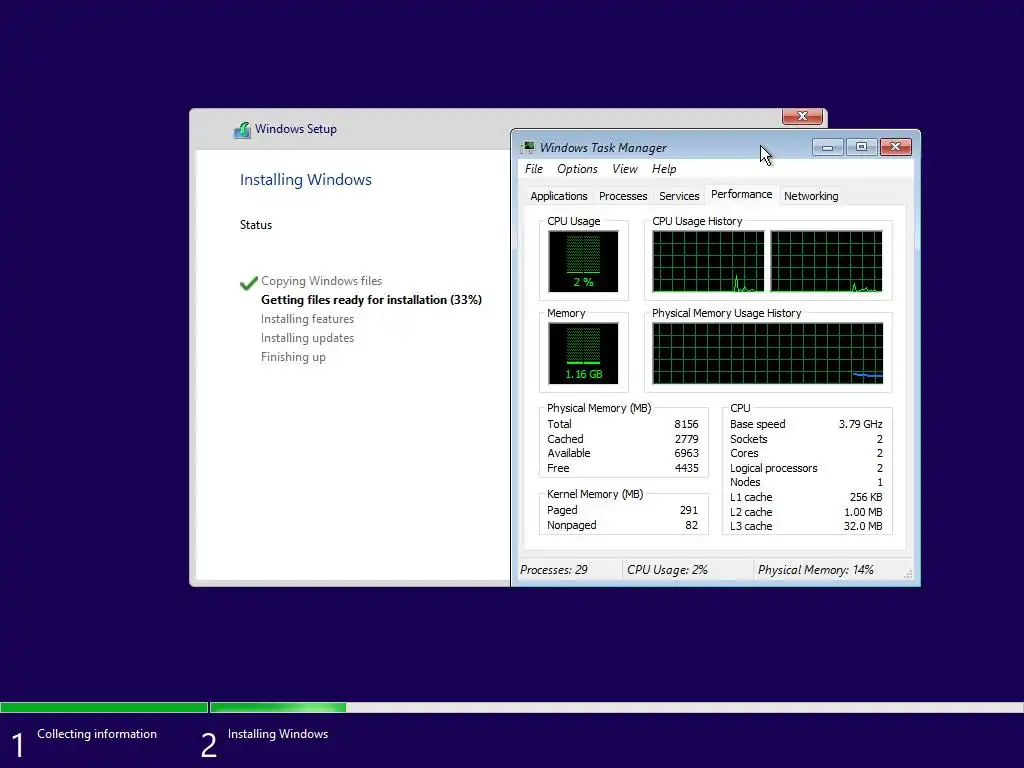Open the File menu in Task Manager
The image size is (1024, 768).
click(x=534, y=169)
